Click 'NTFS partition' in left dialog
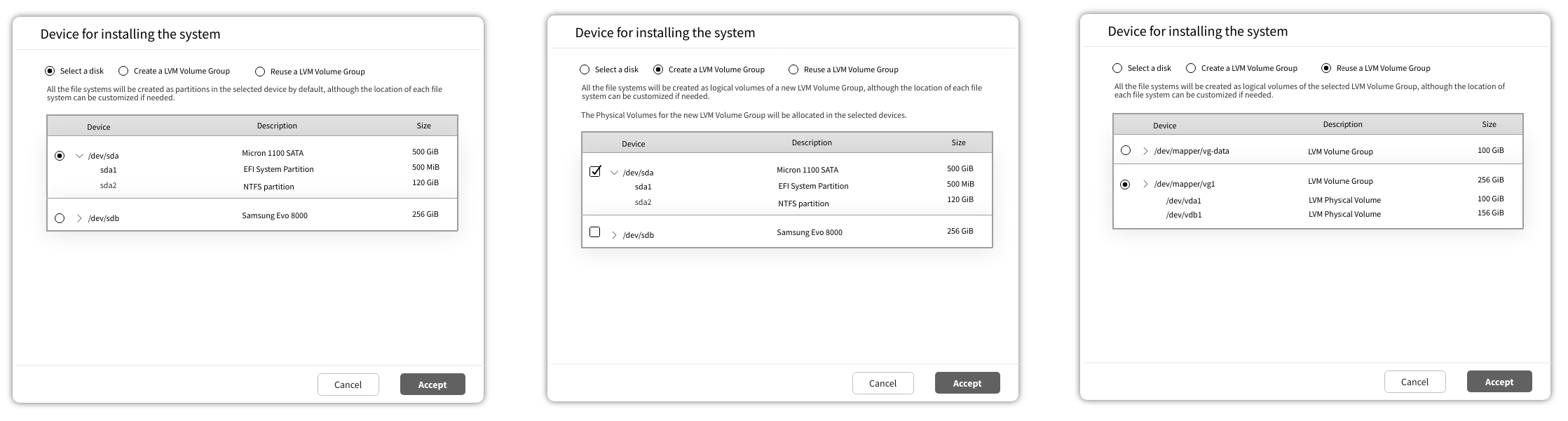Viewport: 1568px width, 421px height. [x=268, y=187]
